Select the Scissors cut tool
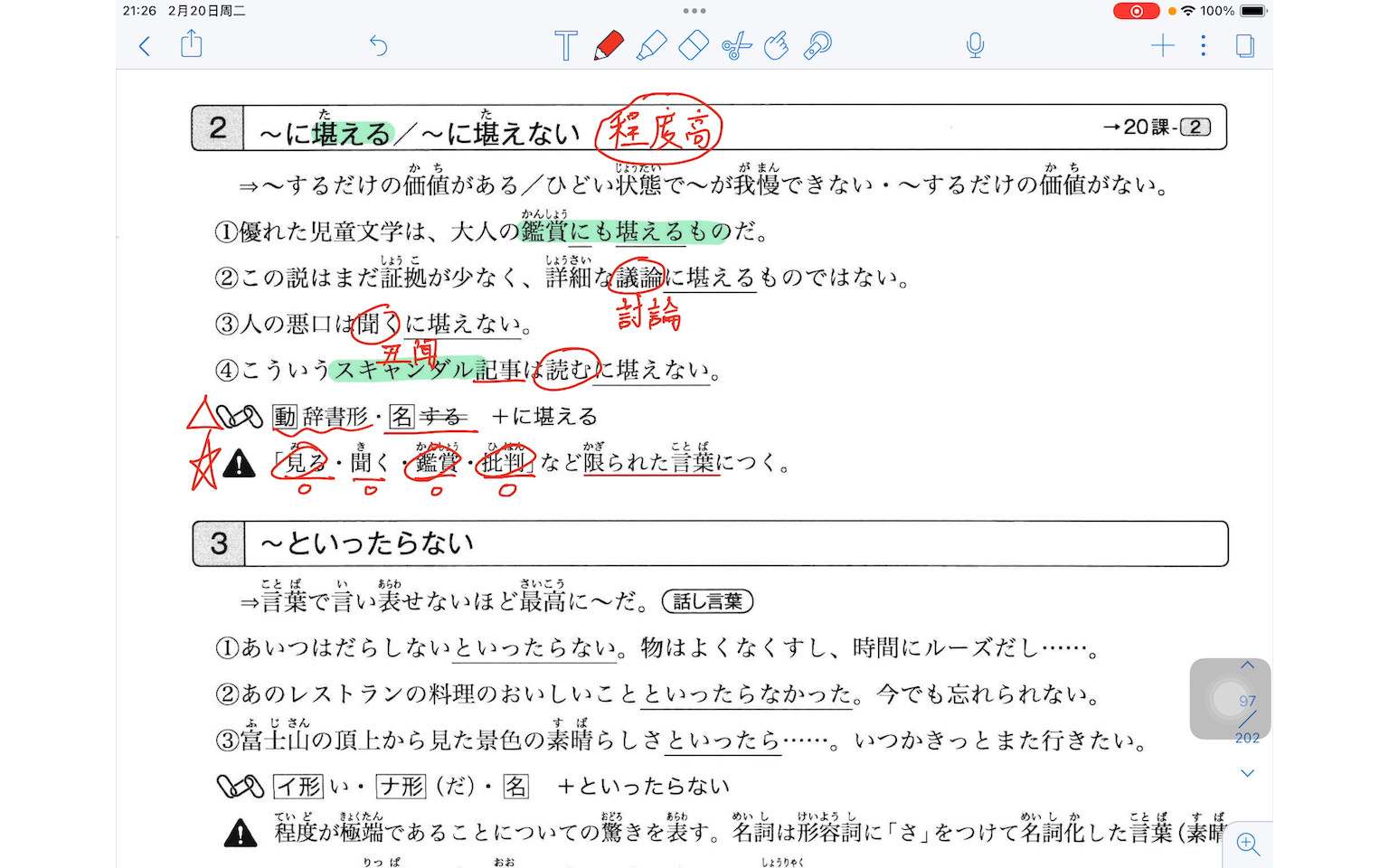Screen dimensions: 1389x868 pyautogui.click(x=736, y=45)
